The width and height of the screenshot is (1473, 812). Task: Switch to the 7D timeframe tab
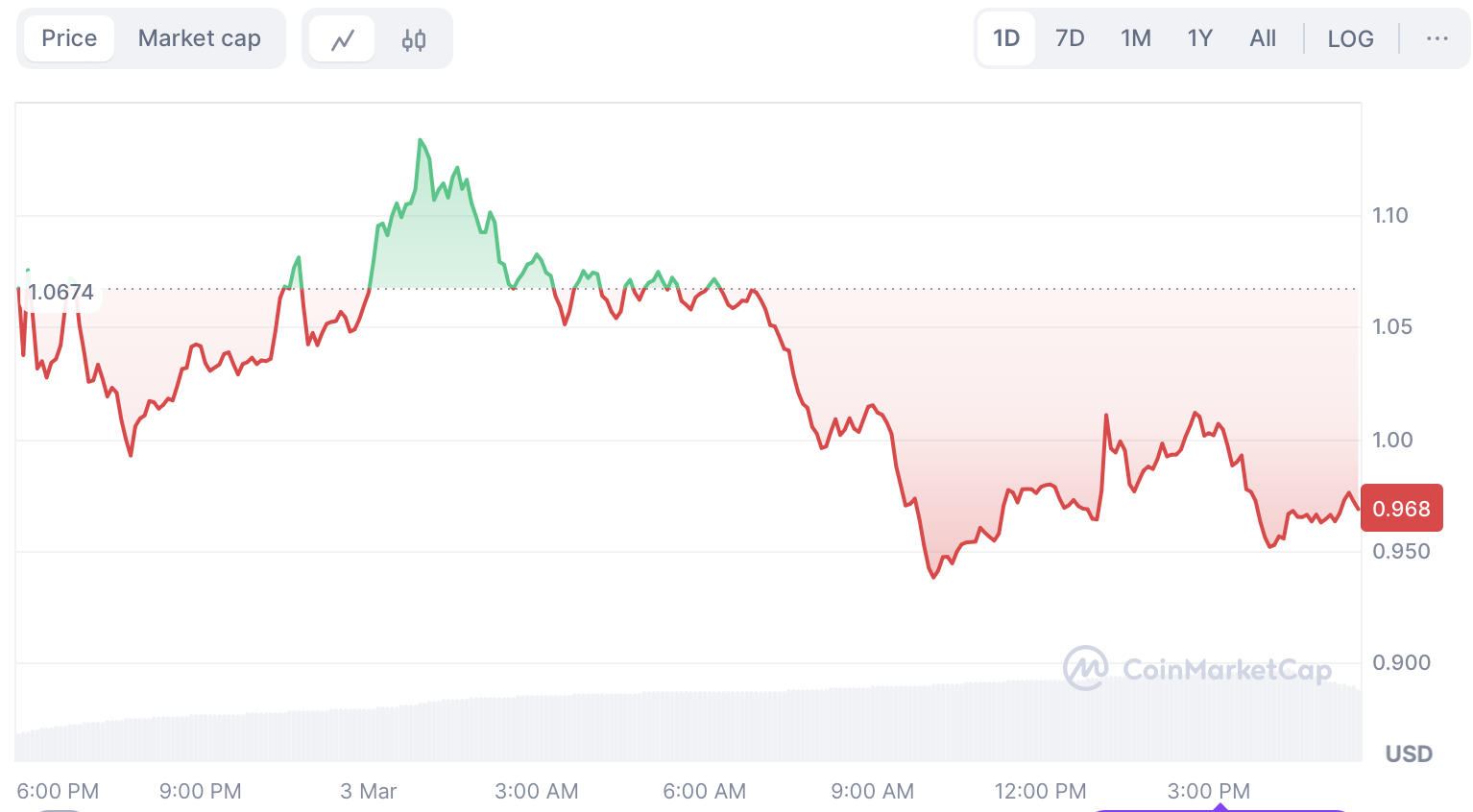pos(1069,38)
